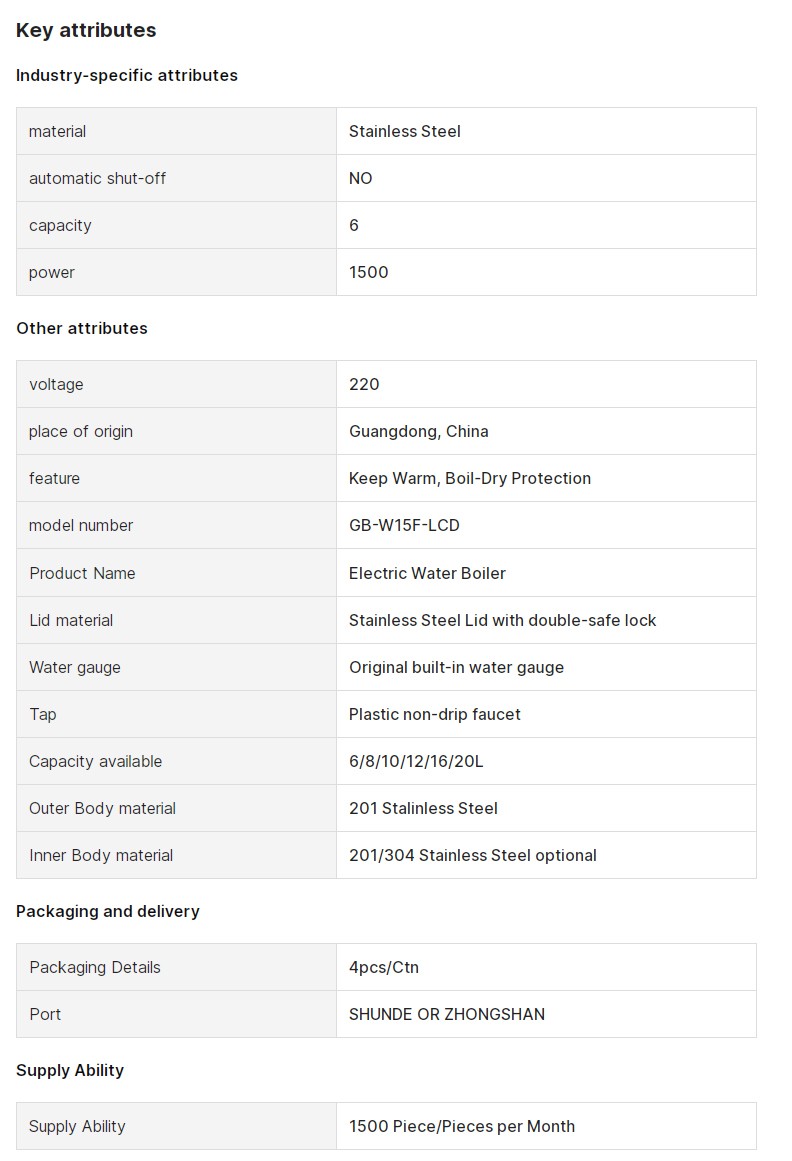Screen dimensions: 792x1161
Task: Click the Plastic non-drip faucet value
Action: click(434, 715)
